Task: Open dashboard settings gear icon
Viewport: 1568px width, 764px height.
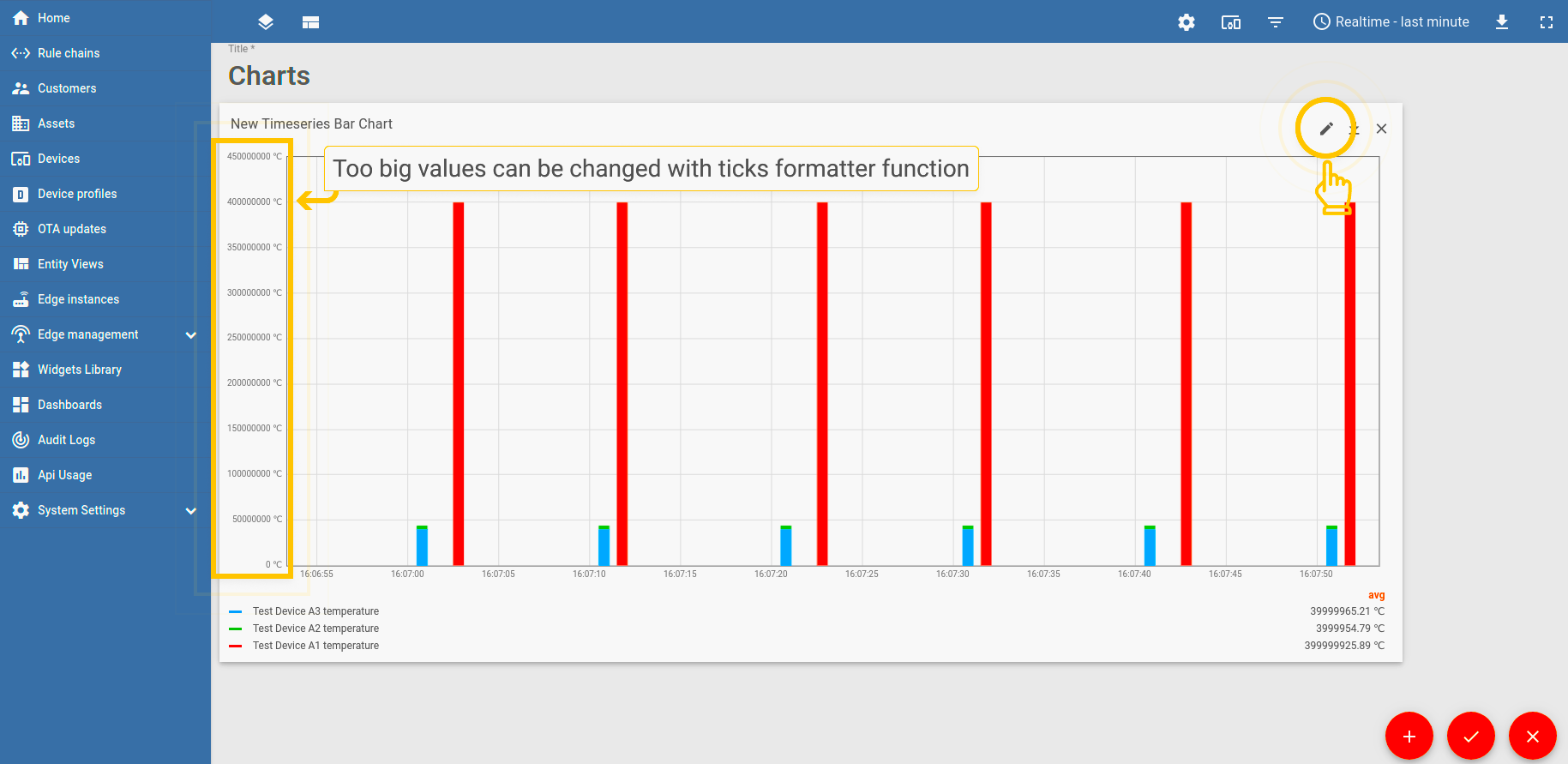Action: click(x=1187, y=22)
